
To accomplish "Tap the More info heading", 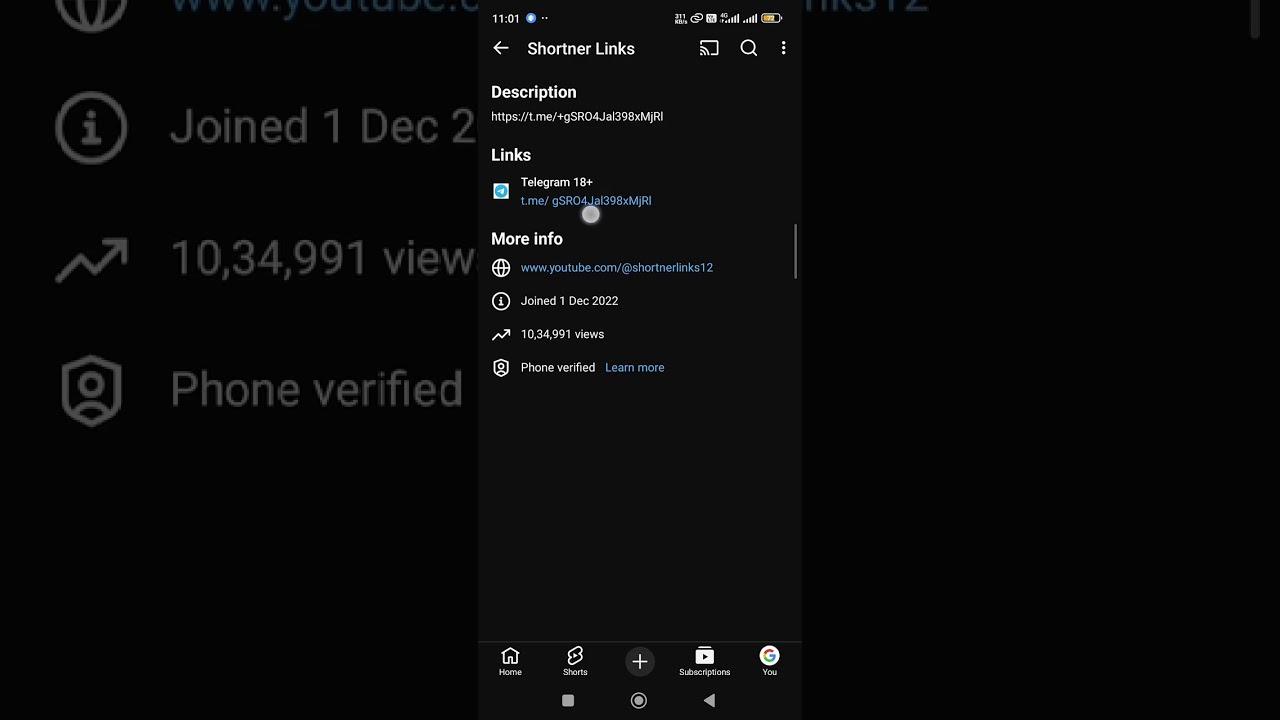I will (527, 239).
